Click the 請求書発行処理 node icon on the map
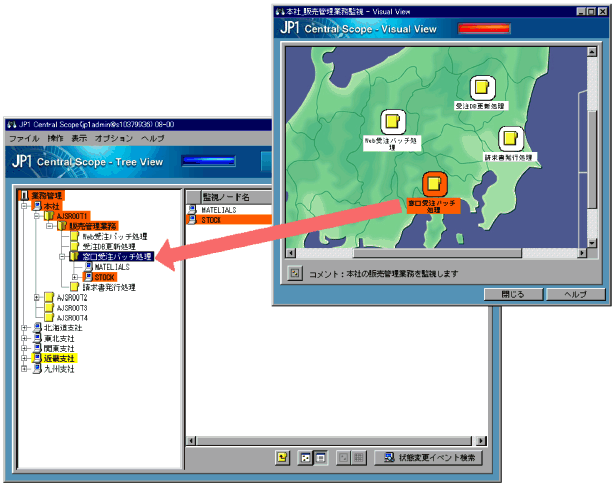614x486 pixels. point(511,138)
